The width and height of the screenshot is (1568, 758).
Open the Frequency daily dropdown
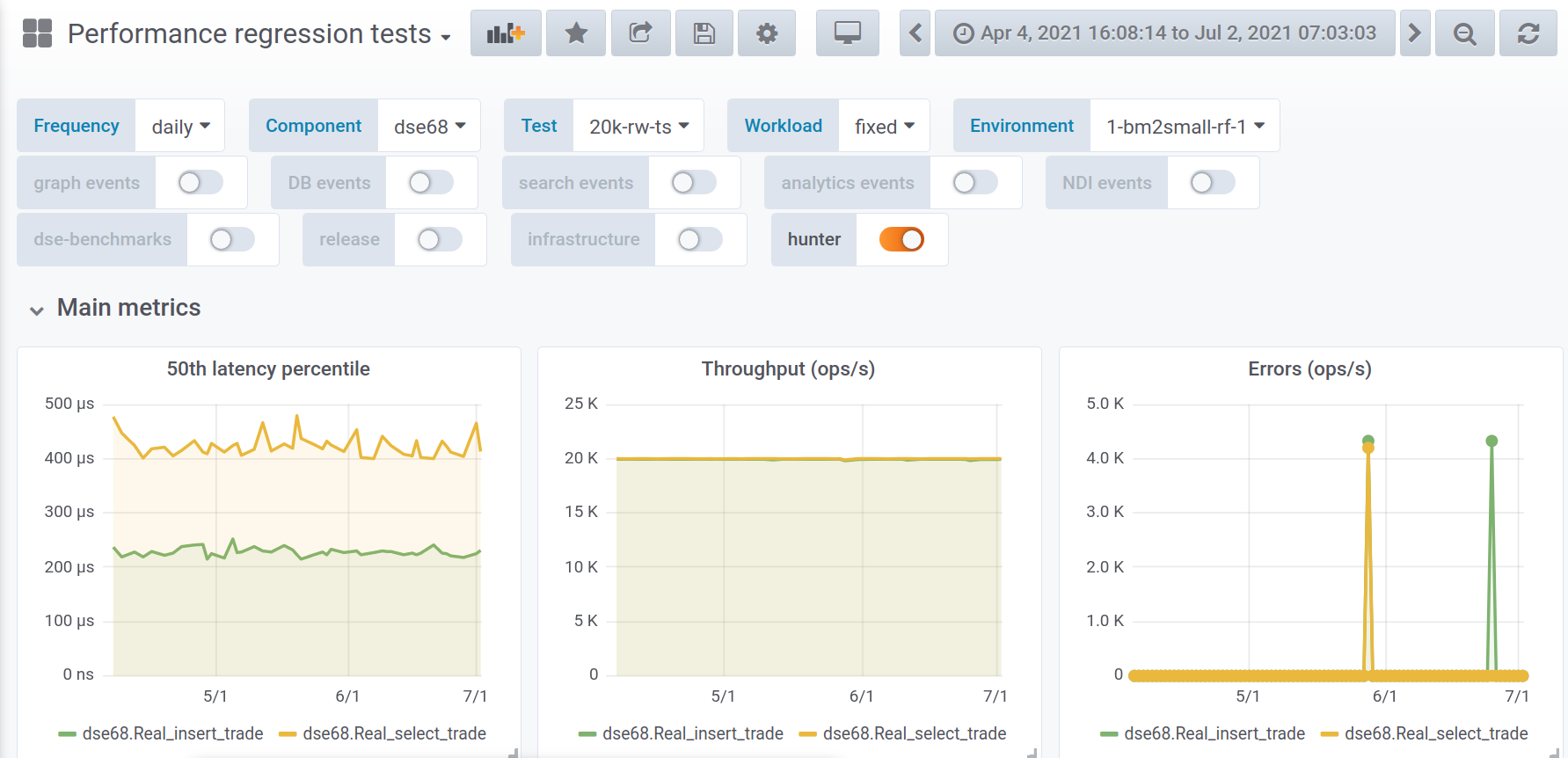(180, 126)
